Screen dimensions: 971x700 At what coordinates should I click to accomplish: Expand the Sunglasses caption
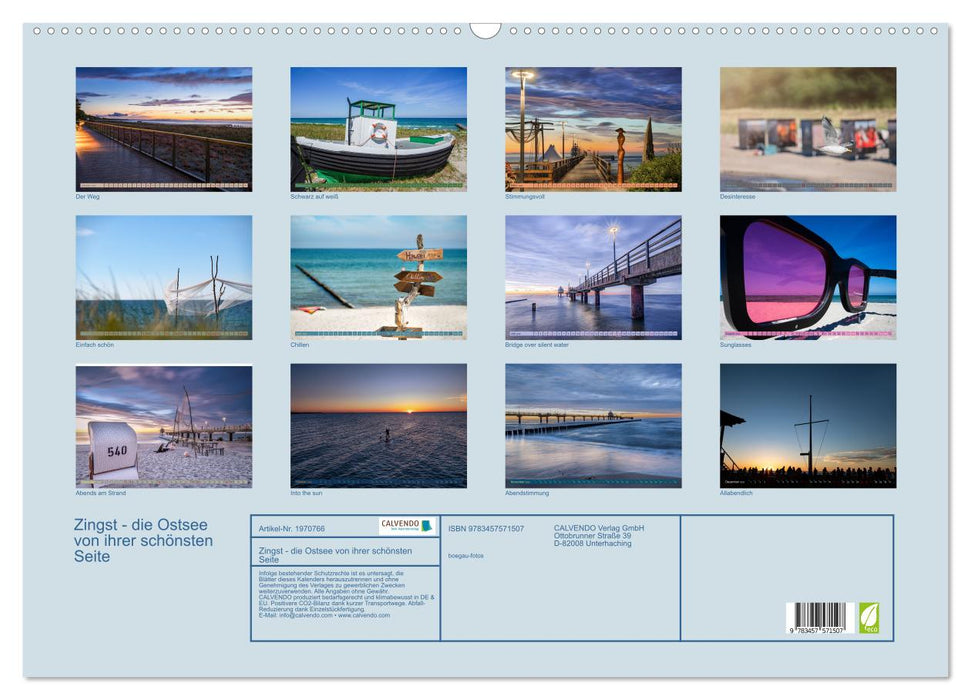click(736, 344)
